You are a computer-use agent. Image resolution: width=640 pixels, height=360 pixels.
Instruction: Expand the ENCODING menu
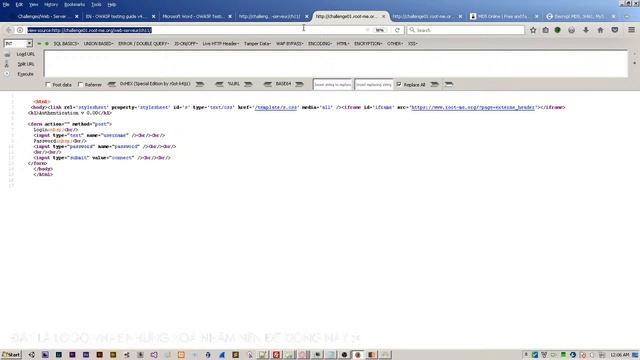pos(320,43)
